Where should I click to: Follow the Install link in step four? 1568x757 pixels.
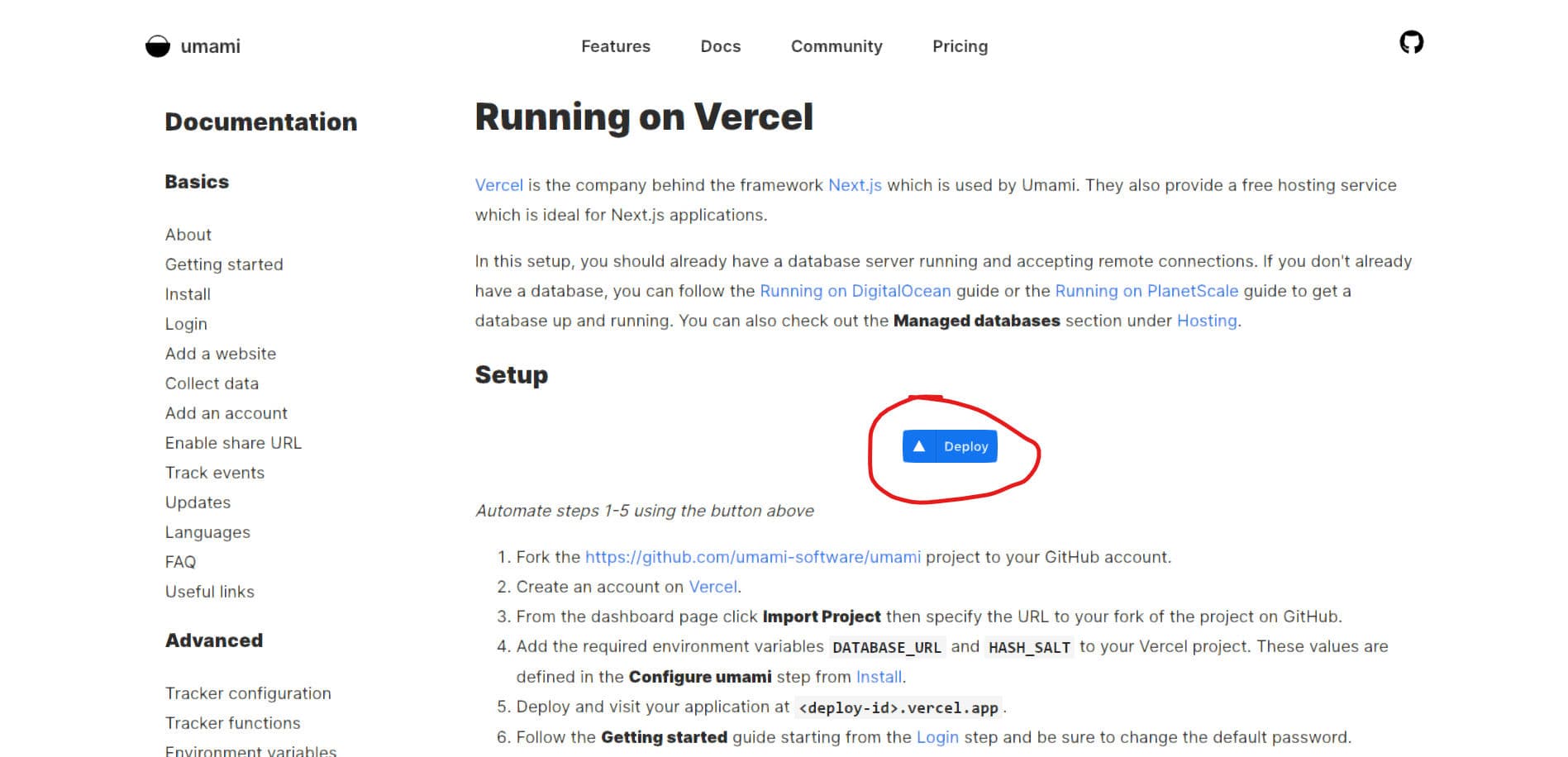pos(878,677)
